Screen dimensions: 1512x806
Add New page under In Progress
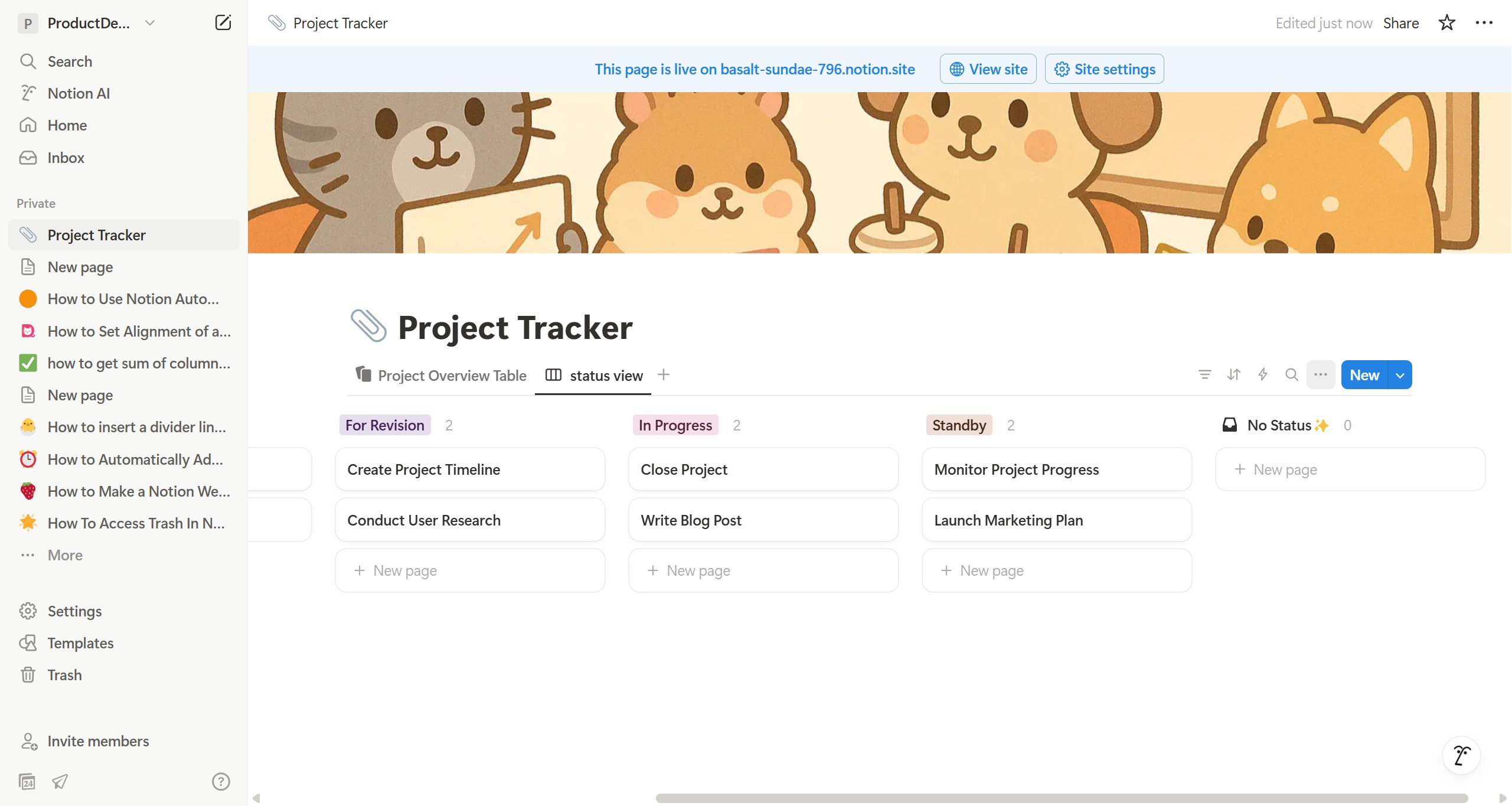pos(763,570)
